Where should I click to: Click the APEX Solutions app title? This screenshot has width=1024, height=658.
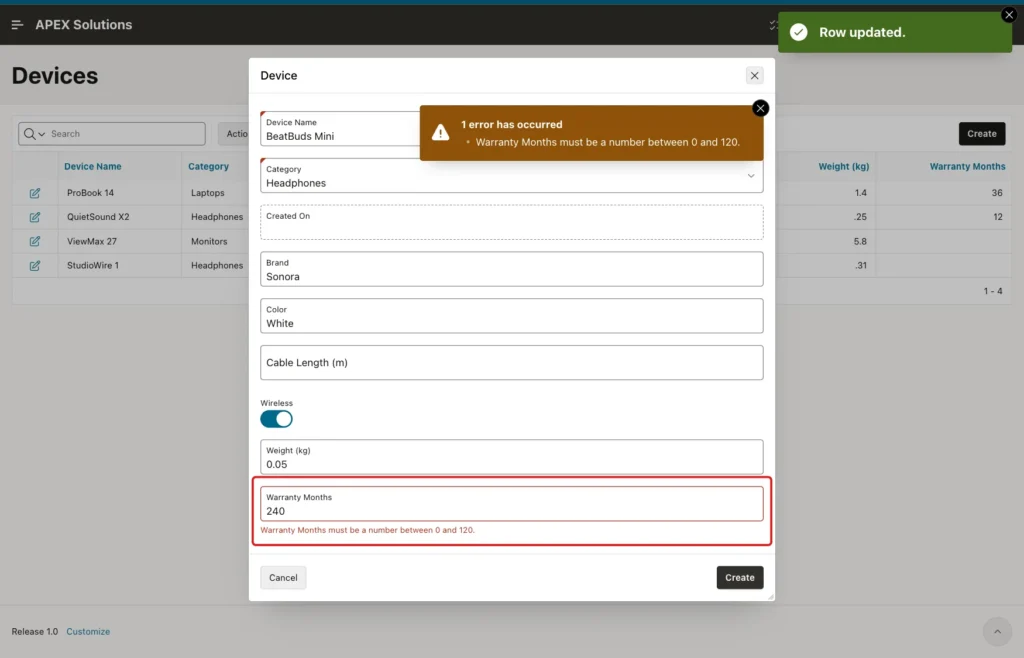(84, 25)
